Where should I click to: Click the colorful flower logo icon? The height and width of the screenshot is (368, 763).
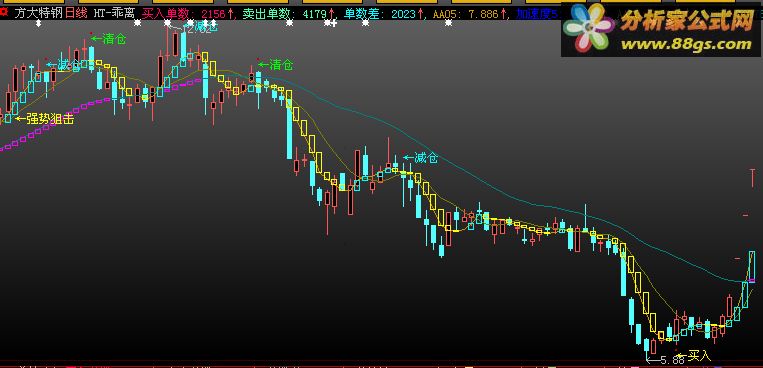[588, 28]
